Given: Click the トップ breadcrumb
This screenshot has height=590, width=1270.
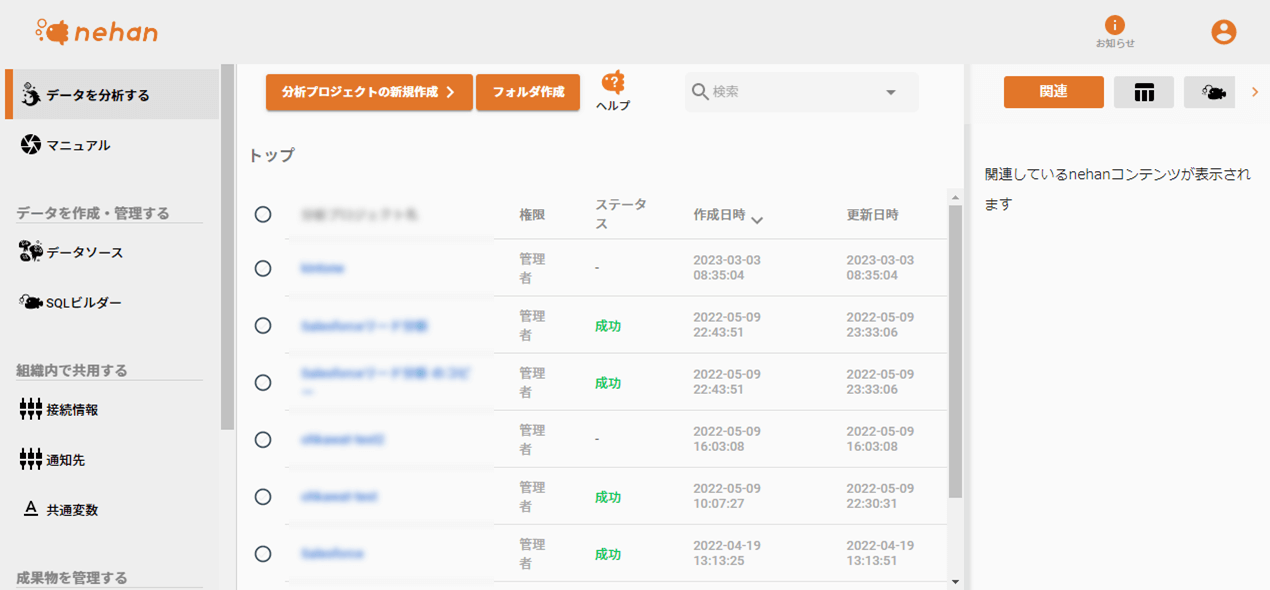Looking at the screenshot, I should [271, 155].
